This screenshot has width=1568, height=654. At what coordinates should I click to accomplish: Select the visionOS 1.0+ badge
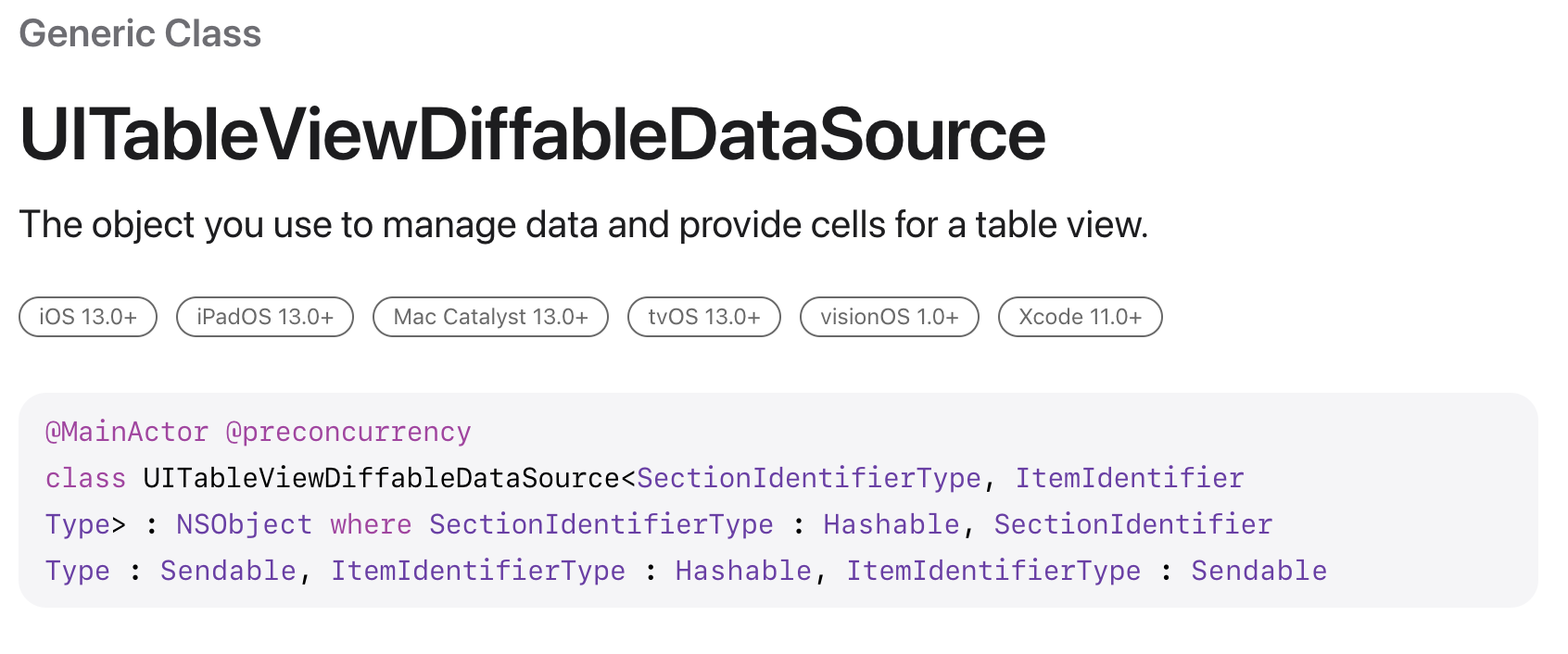[889, 317]
